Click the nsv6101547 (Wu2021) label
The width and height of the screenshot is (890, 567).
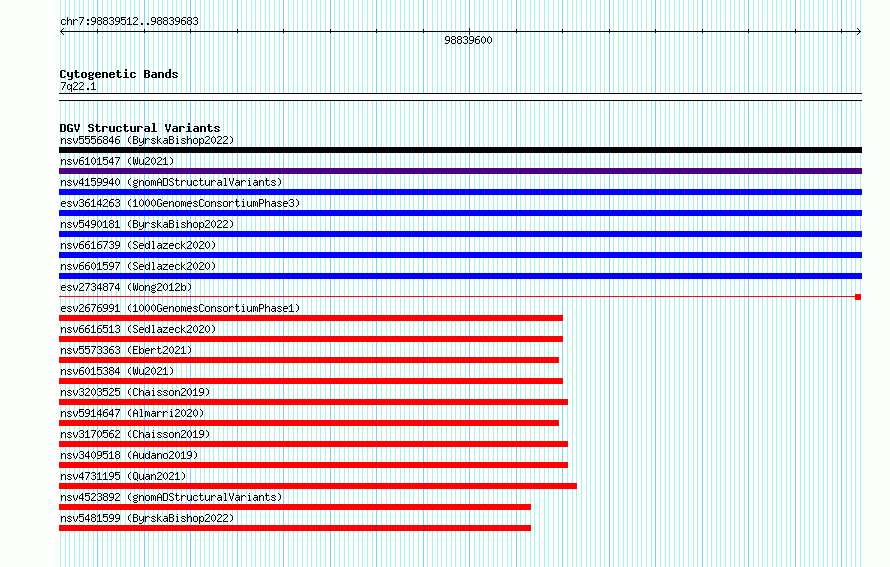[117, 161]
